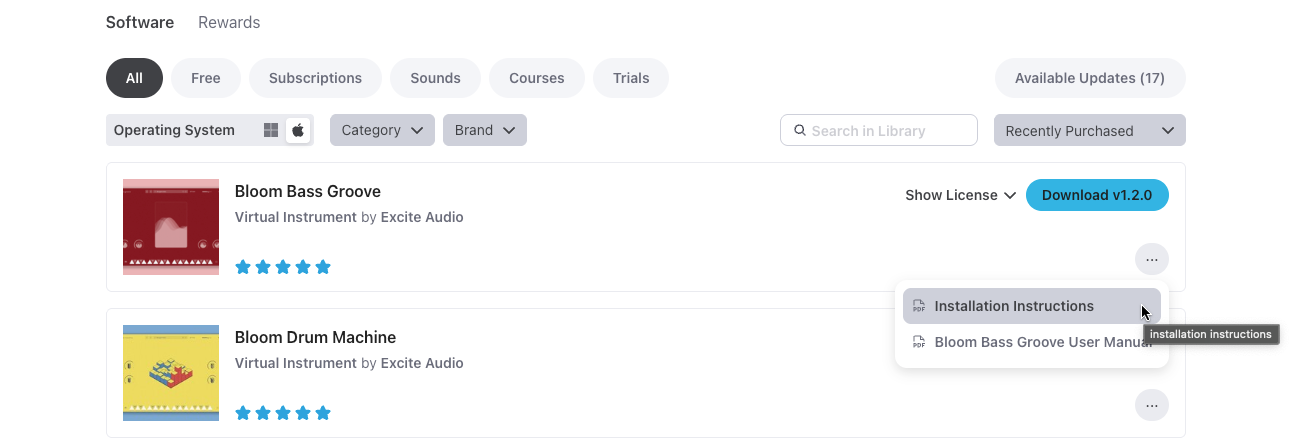Rate Bloom Drum Machine with the fifth star
The height and width of the screenshot is (446, 1296).
(323, 413)
